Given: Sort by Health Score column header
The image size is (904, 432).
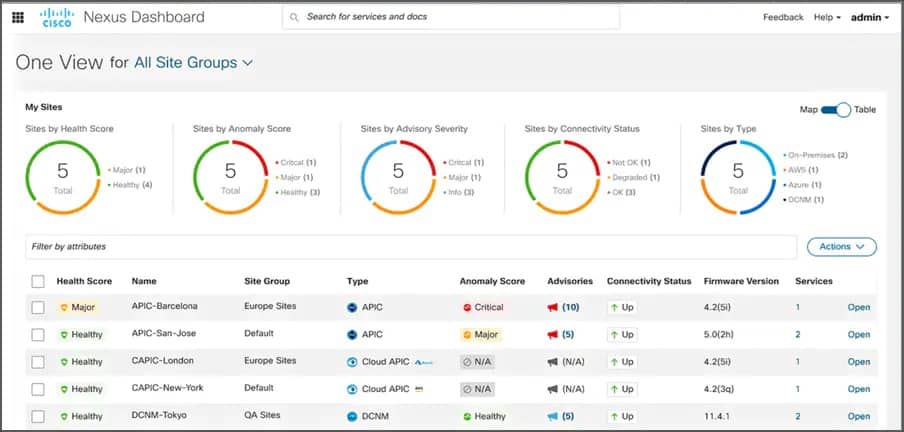Looking at the screenshot, I should coord(84,281).
